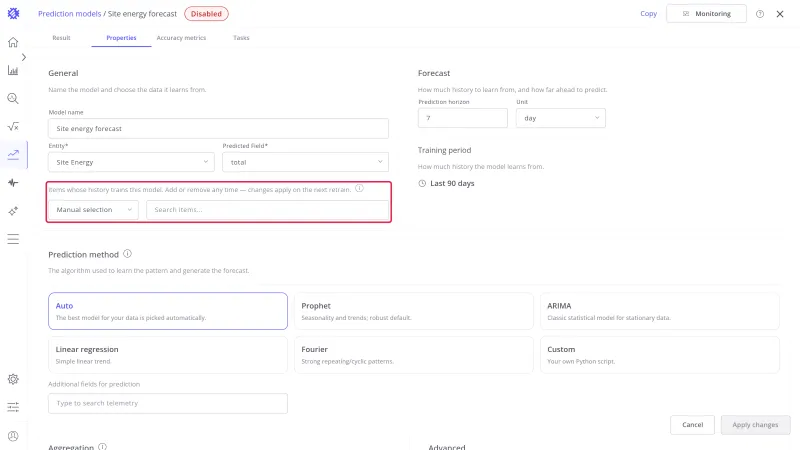Select the Auto prediction method
This screenshot has width=800, height=450.
click(168, 311)
